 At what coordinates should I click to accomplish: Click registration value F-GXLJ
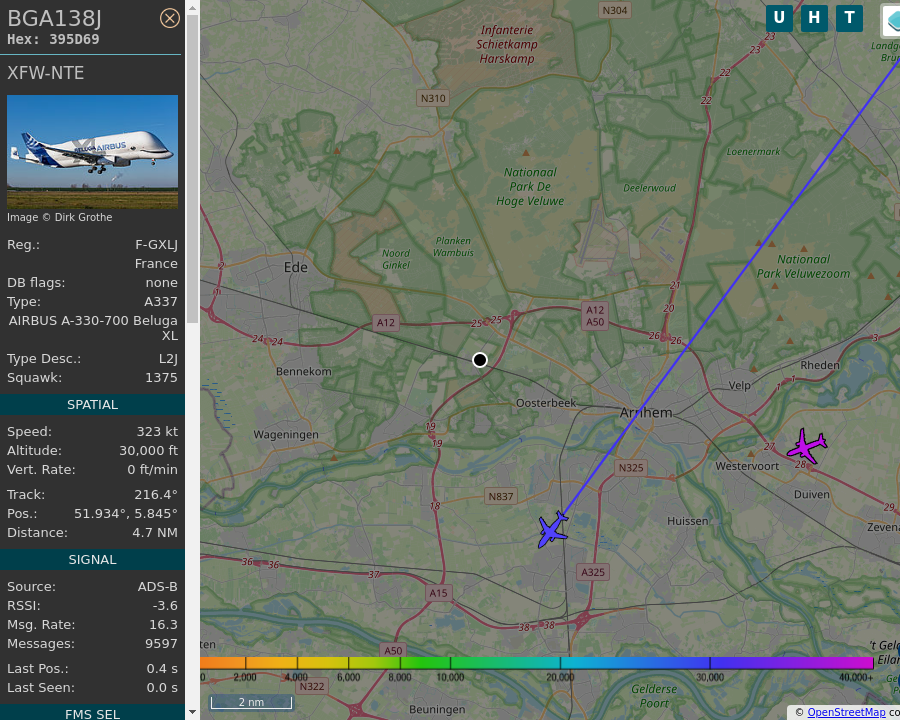[156, 245]
